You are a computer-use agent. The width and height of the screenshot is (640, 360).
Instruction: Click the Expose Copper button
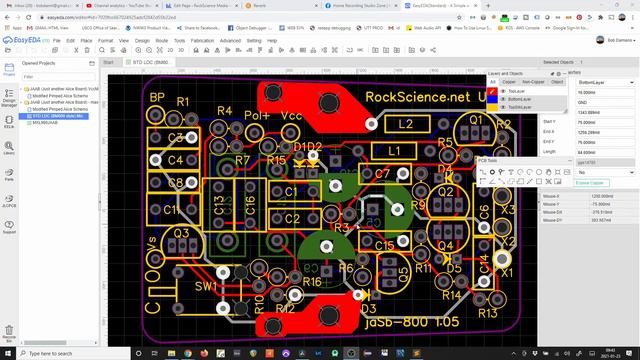click(592, 183)
